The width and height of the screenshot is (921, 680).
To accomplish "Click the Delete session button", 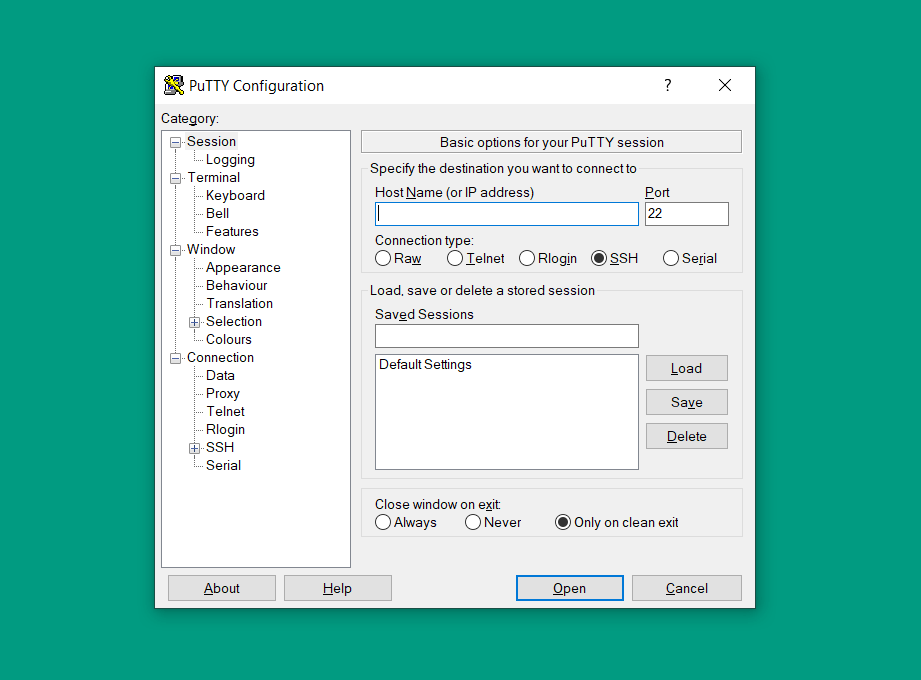I will point(687,436).
